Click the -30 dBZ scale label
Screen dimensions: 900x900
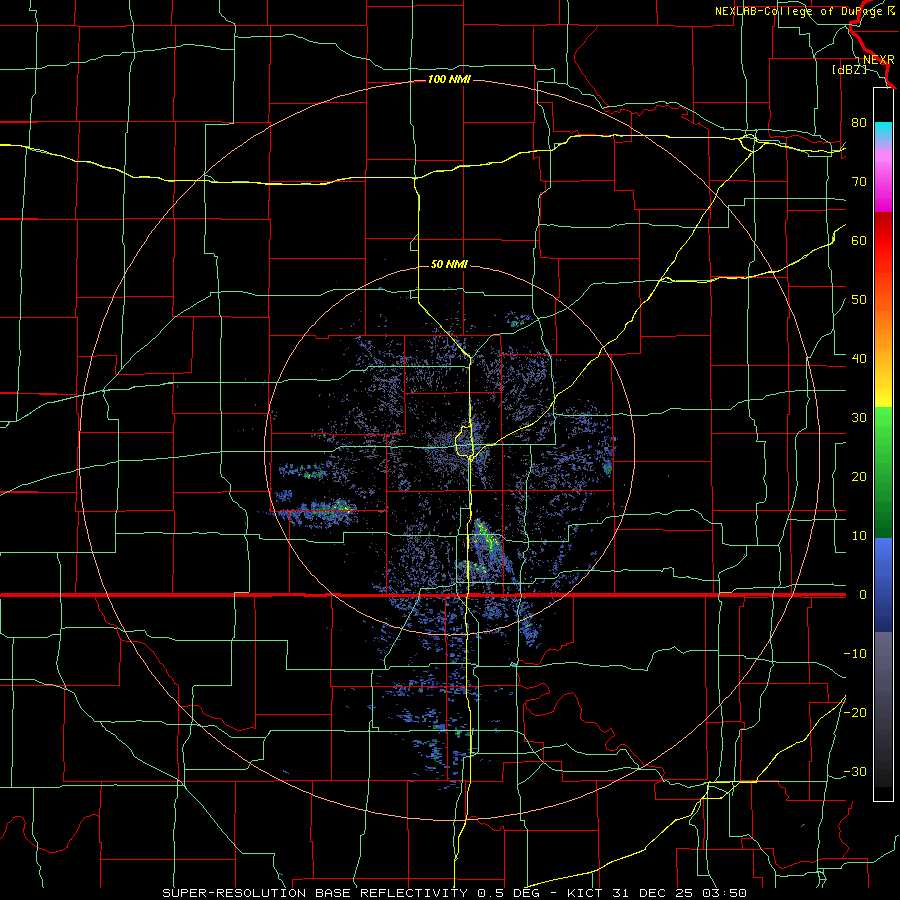click(x=855, y=771)
